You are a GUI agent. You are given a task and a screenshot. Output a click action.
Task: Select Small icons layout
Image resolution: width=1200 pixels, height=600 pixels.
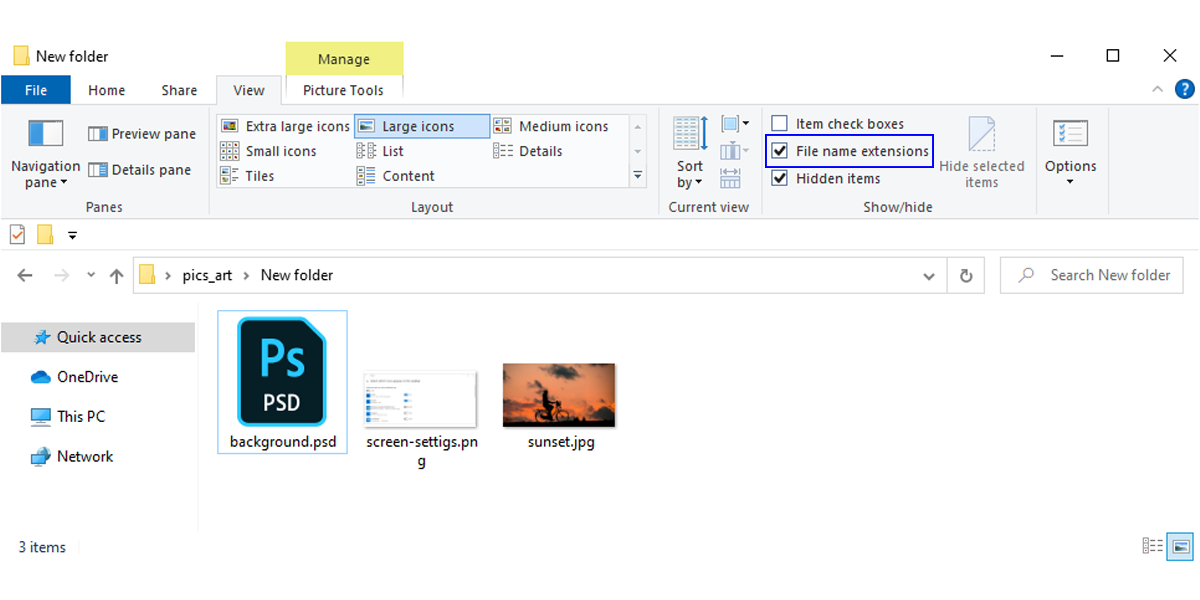pos(268,151)
